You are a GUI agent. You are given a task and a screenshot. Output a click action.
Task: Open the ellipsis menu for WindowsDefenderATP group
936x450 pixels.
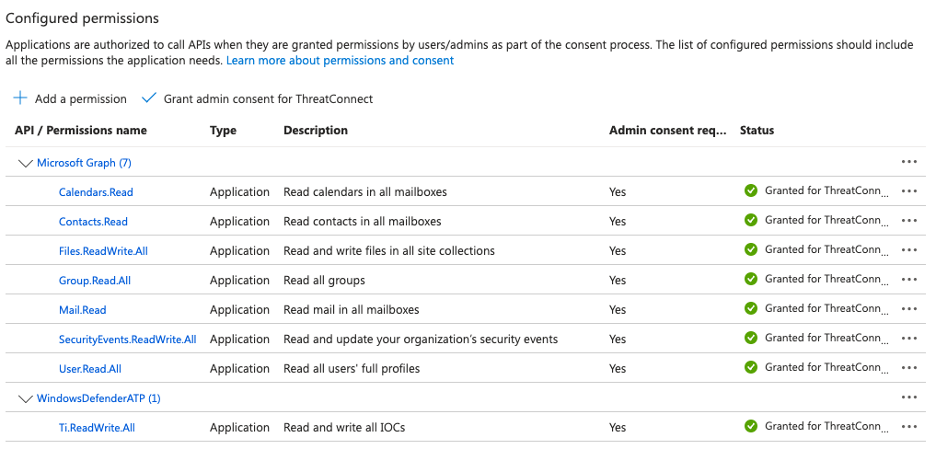tap(909, 397)
